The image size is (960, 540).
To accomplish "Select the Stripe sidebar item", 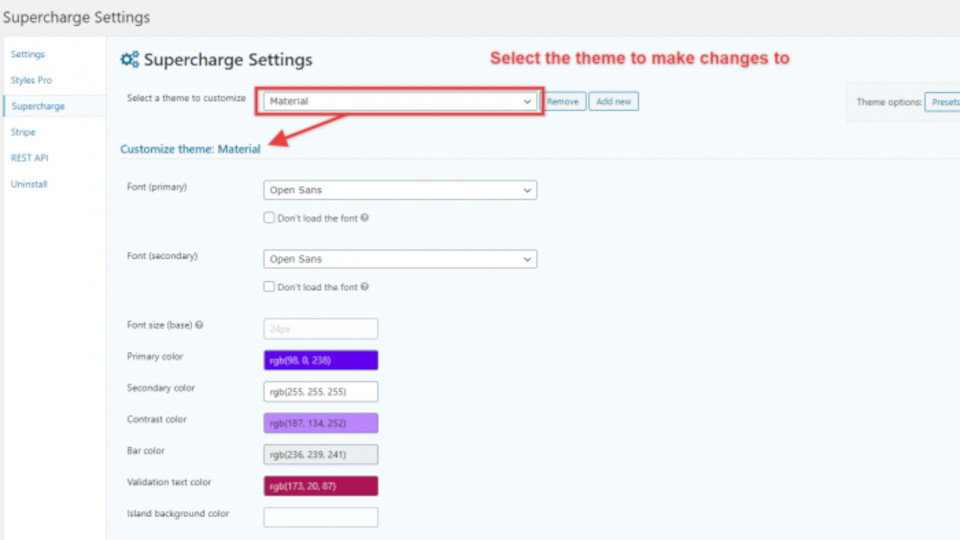I will point(23,132).
